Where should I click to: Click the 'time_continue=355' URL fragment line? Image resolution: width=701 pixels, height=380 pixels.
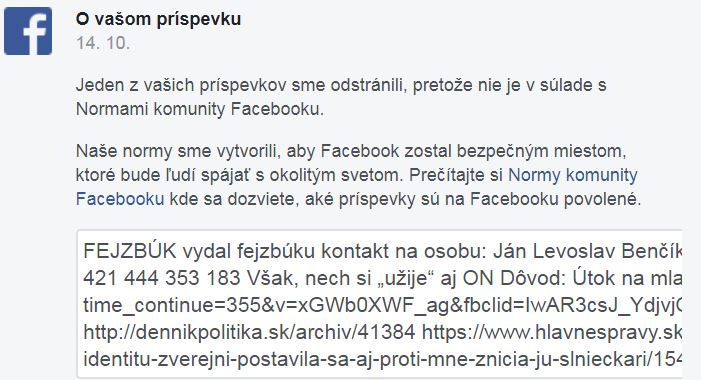[382, 305]
